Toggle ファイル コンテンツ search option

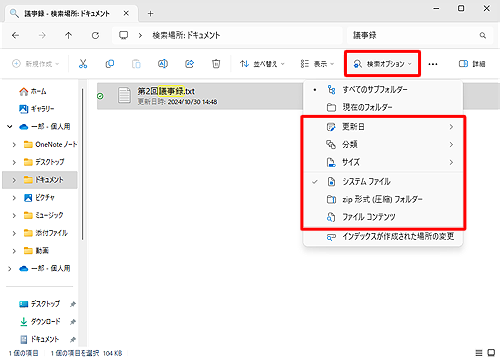tap(383, 217)
